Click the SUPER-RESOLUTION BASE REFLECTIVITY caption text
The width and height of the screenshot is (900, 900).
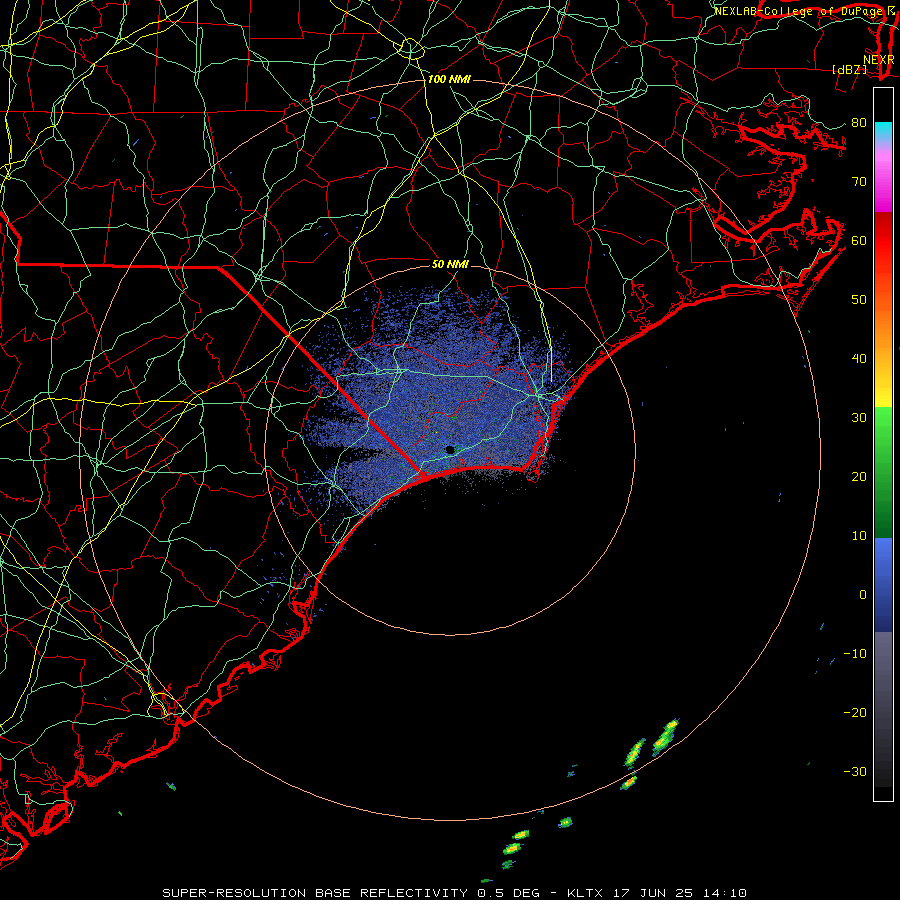315,893
